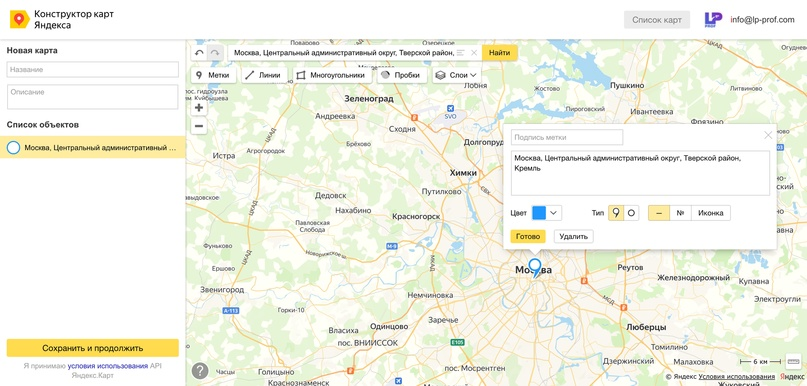The image size is (807, 386).
Task: Click the blue color swatch
Action: (x=538, y=213)
